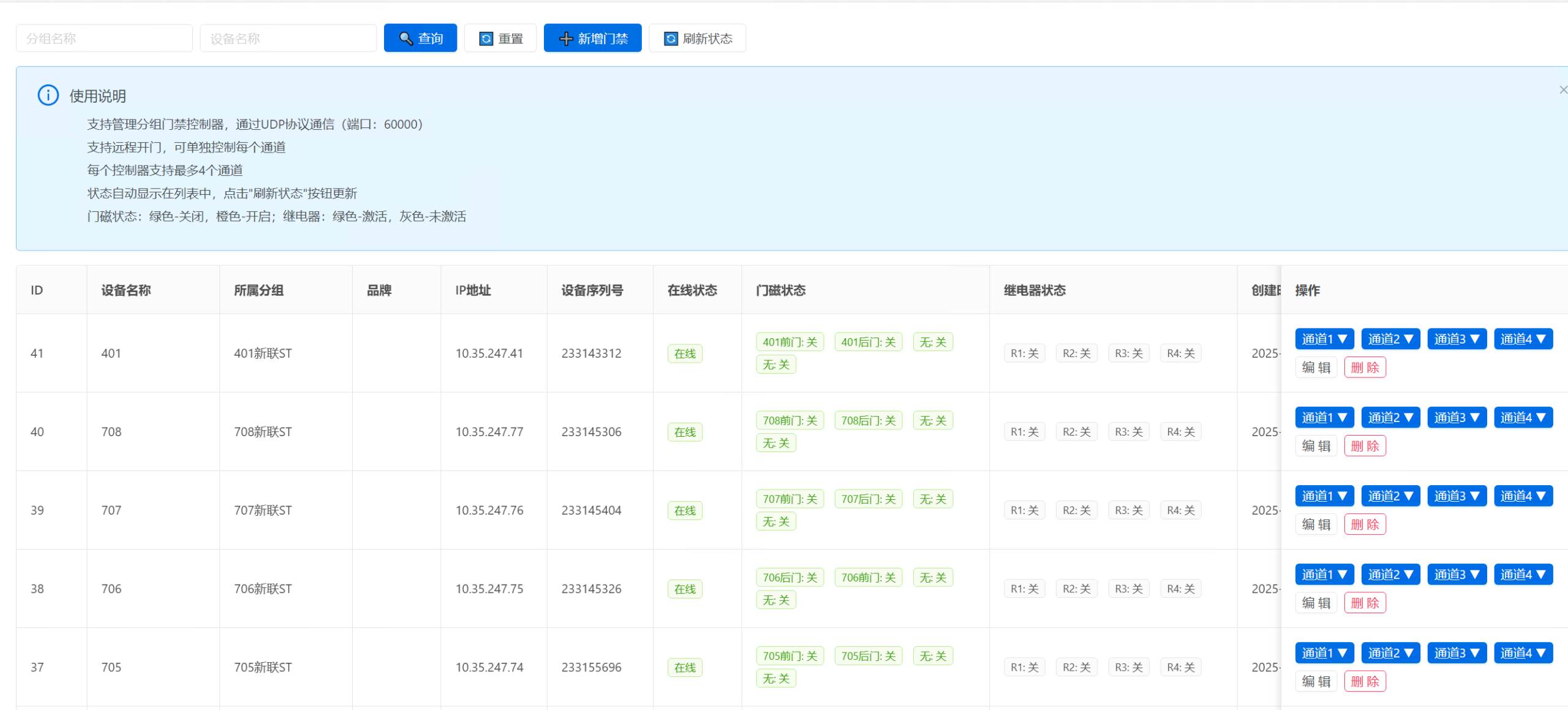Click the 401前门: 关 door sensor tag
Screen dimensions: 1568x710
pyautogui.click(x=790, y=342)
